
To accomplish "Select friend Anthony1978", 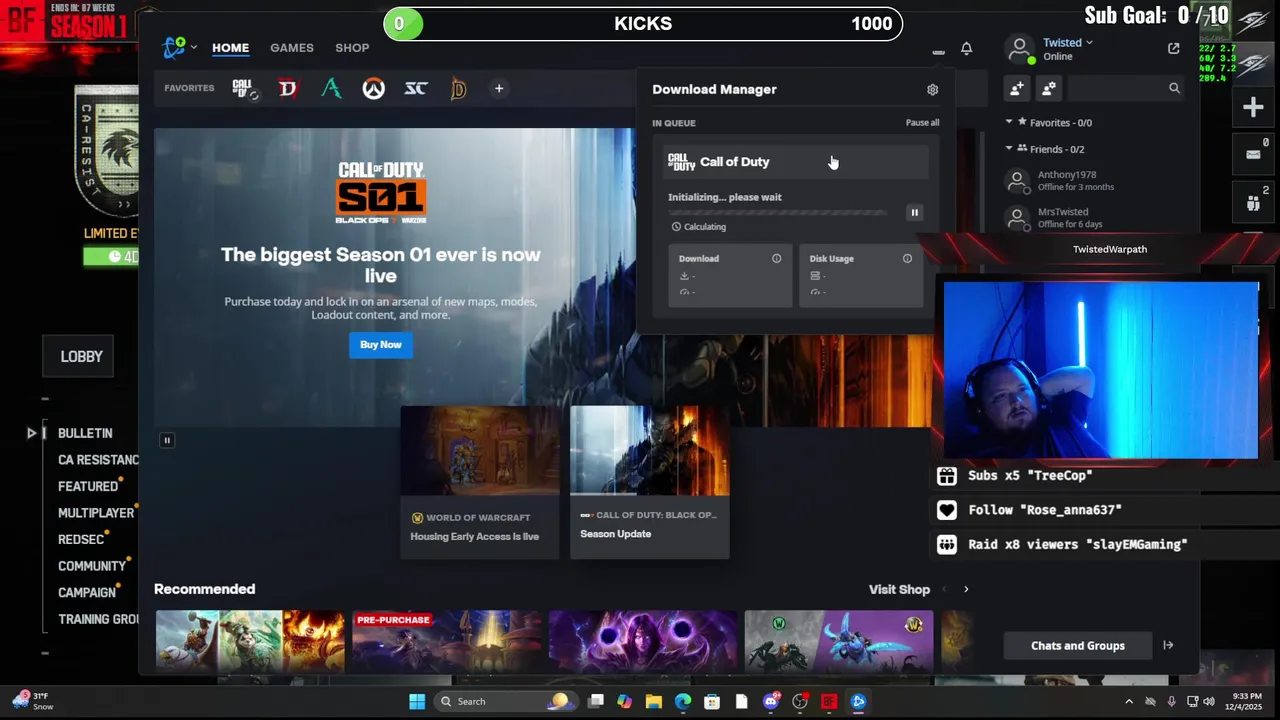I will click(x=1095, y=181).
